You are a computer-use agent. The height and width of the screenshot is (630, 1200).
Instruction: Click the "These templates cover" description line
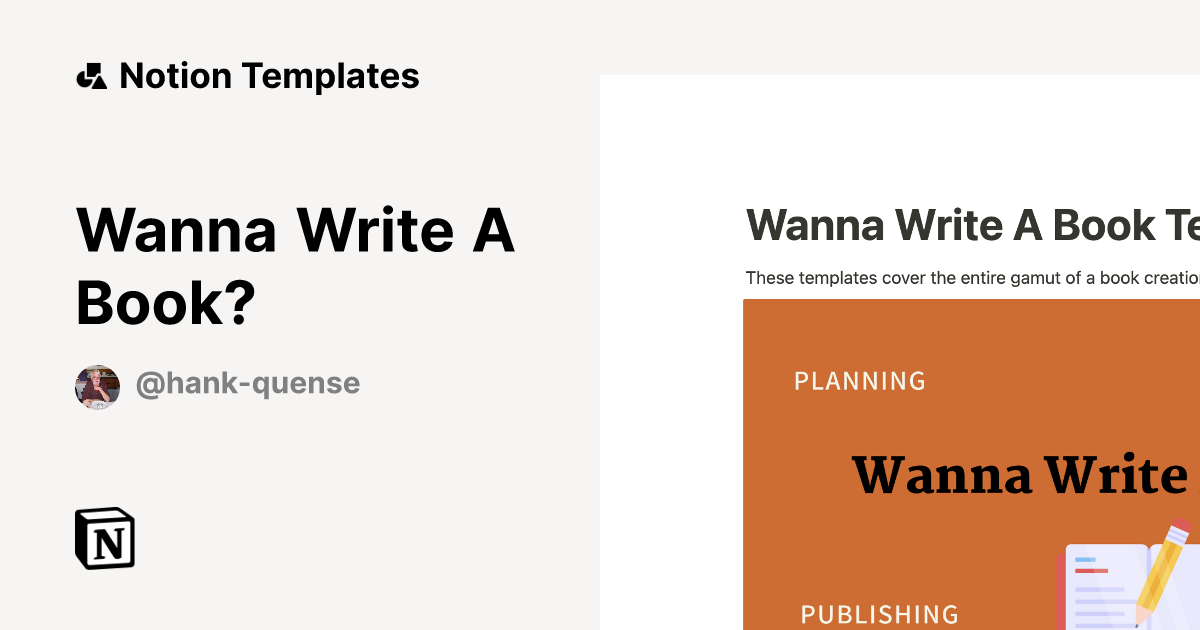click(972, 278)
